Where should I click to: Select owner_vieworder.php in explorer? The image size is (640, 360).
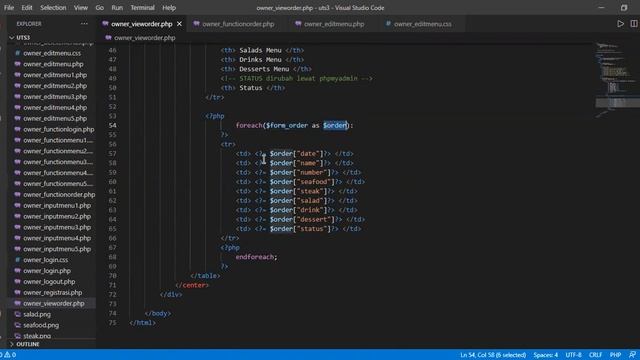coord(53,304)
